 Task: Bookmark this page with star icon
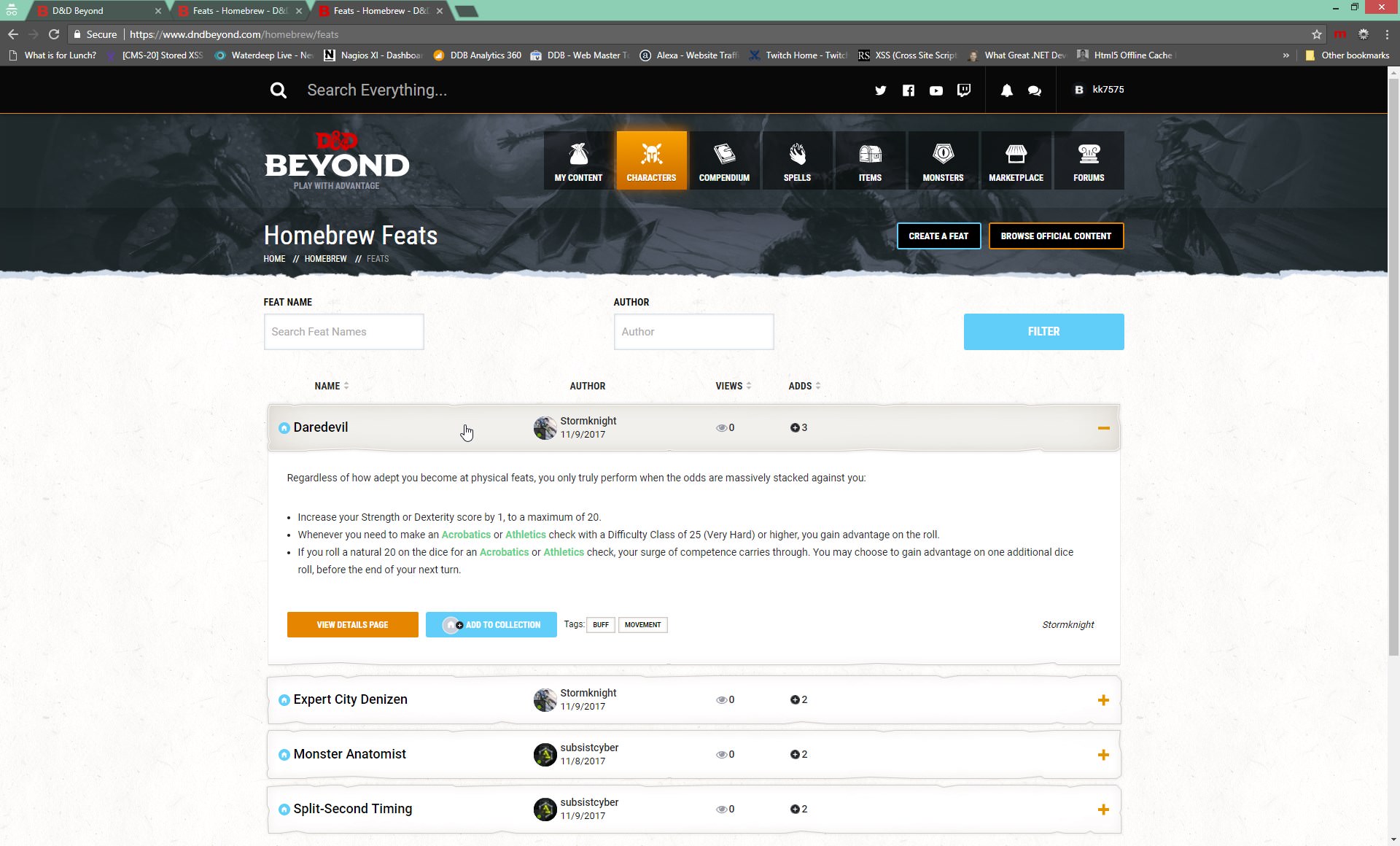click(x=1317, y=34)
